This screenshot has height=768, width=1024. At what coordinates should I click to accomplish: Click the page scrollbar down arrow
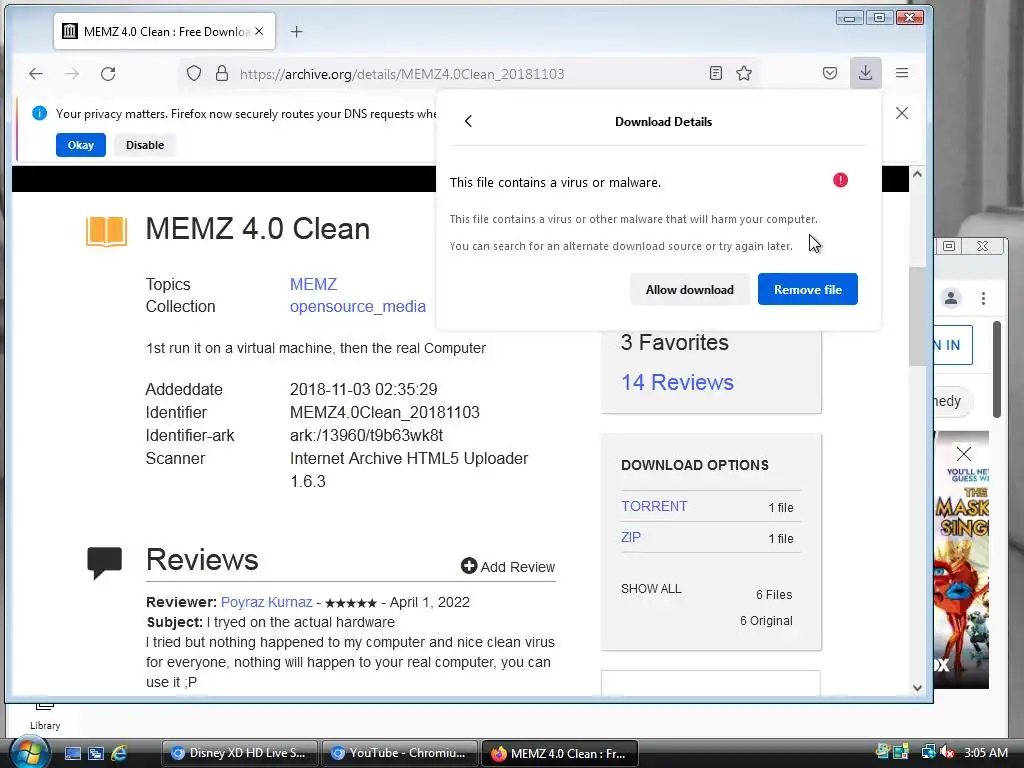[x=918, y=688]
